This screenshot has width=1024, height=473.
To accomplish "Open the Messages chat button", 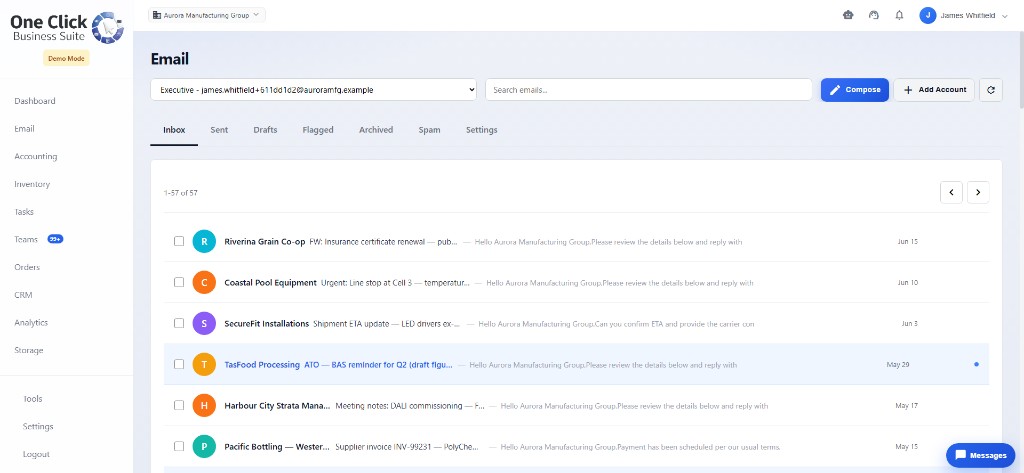I will tap(980, 455).
